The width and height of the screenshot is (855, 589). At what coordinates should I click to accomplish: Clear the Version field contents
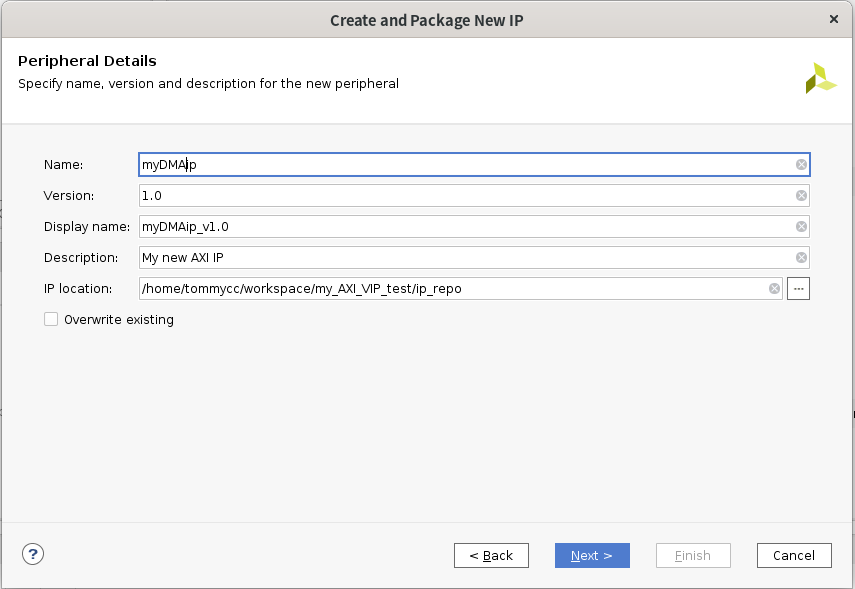coord(801,196)
